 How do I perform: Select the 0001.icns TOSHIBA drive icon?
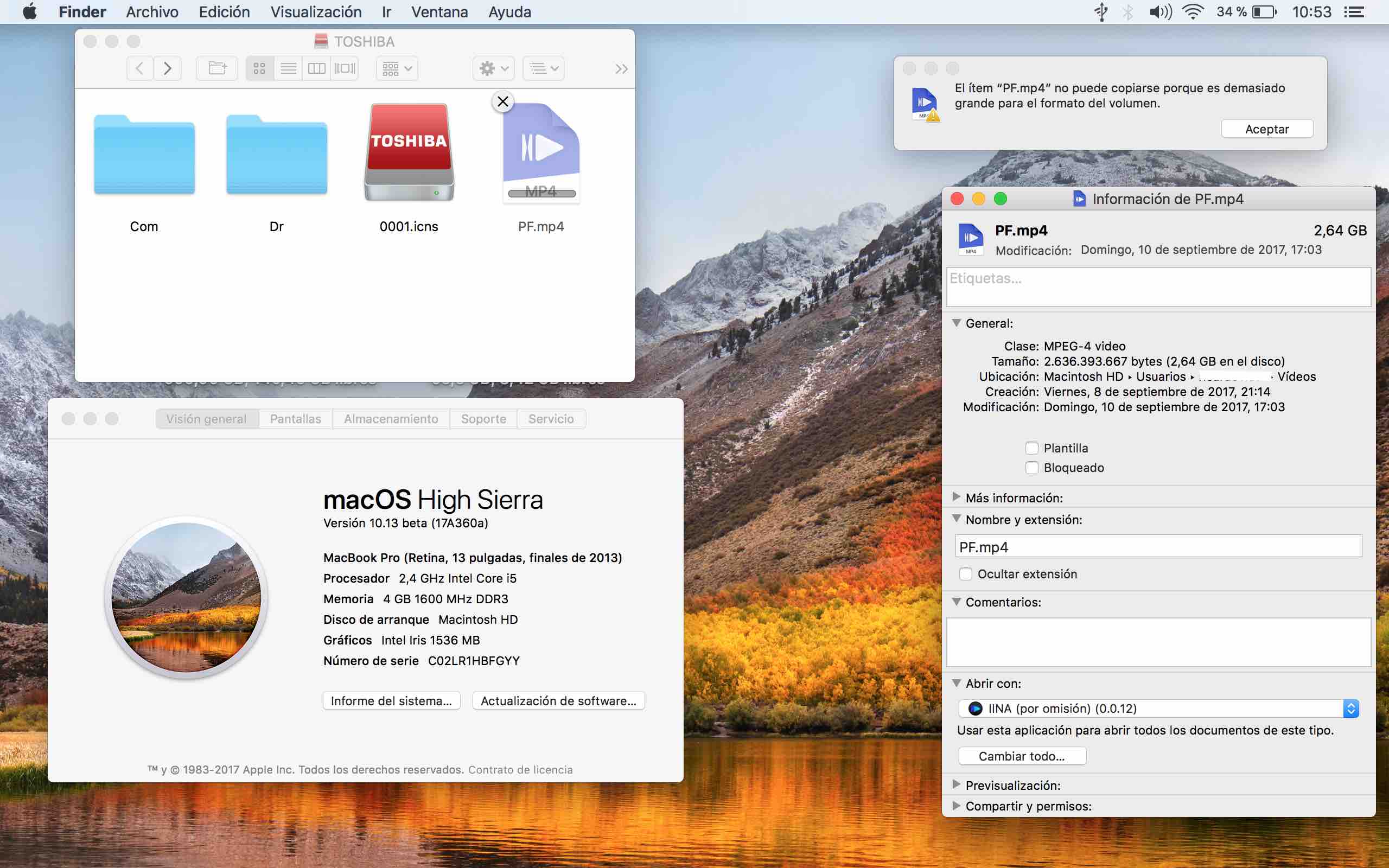click(x=409, y=152)
